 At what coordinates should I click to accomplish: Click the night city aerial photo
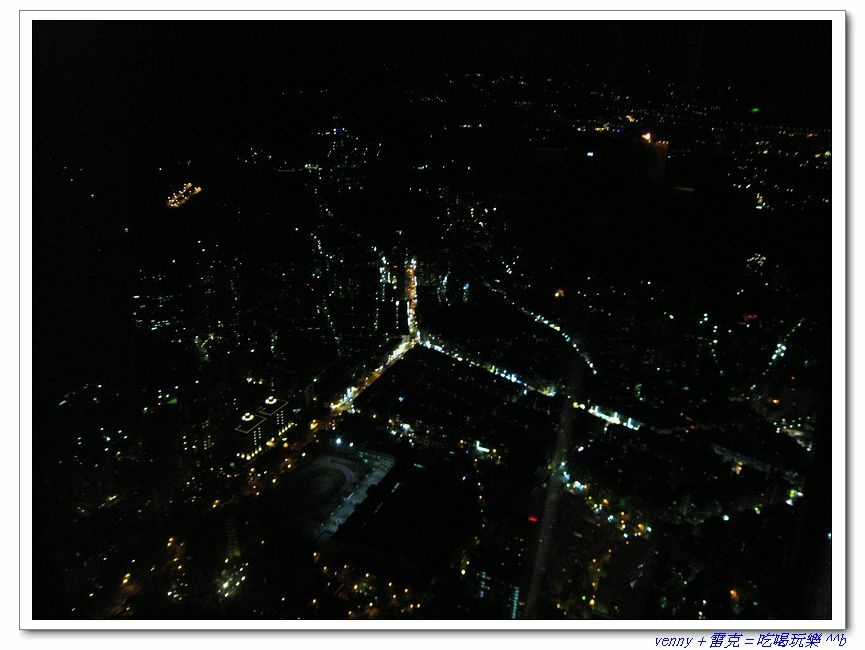point(432,320)
